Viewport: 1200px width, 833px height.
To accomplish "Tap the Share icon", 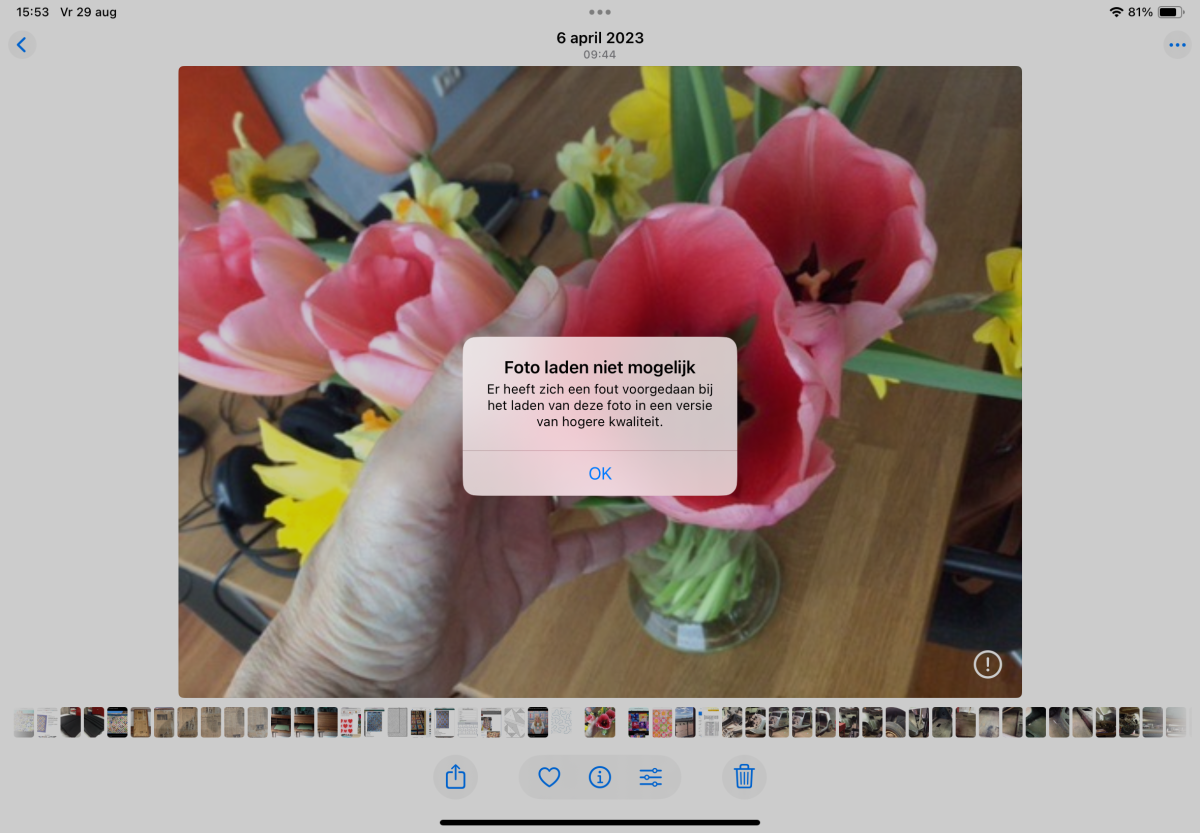I will point(455,777).
